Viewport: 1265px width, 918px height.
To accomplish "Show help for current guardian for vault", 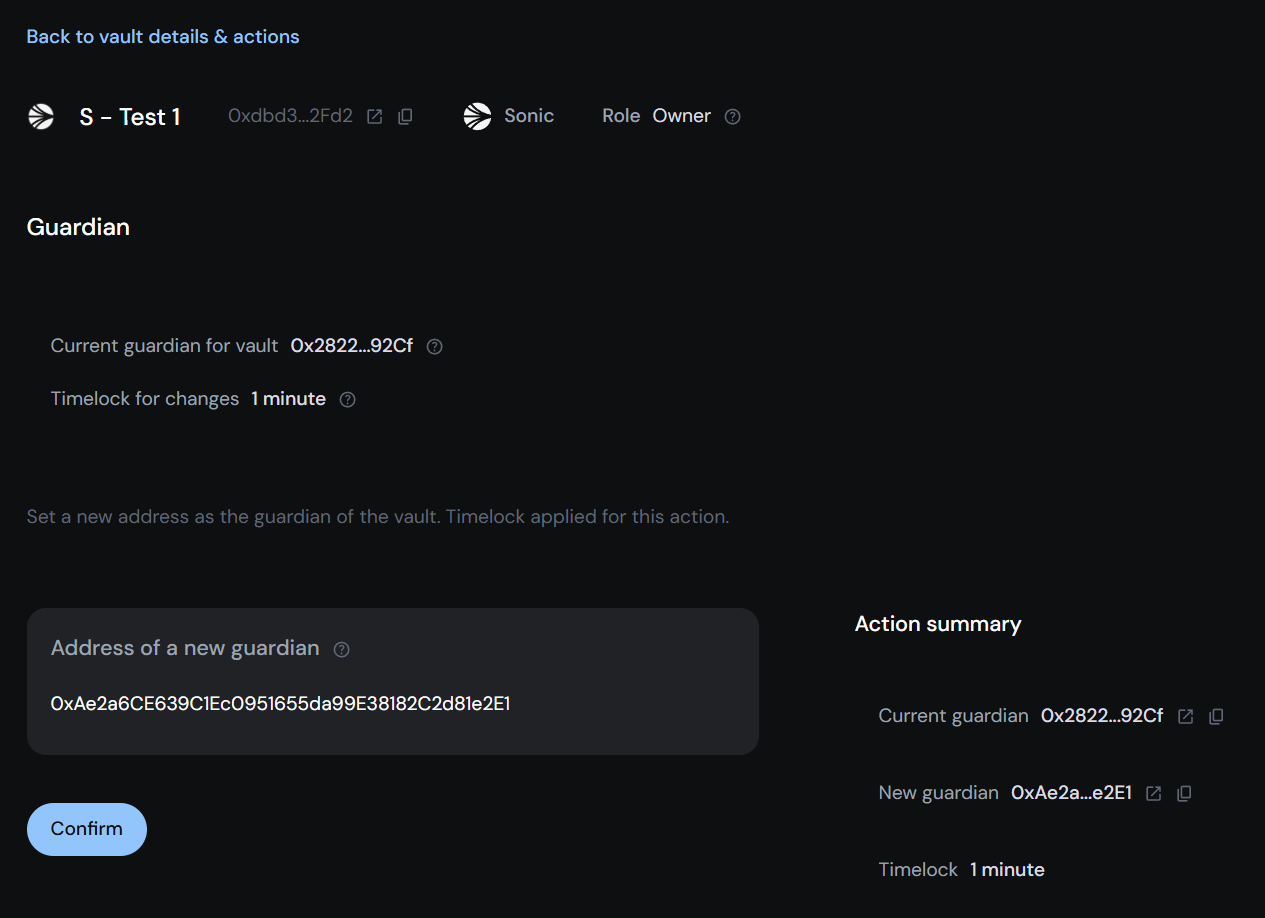I will coord(434,347).
